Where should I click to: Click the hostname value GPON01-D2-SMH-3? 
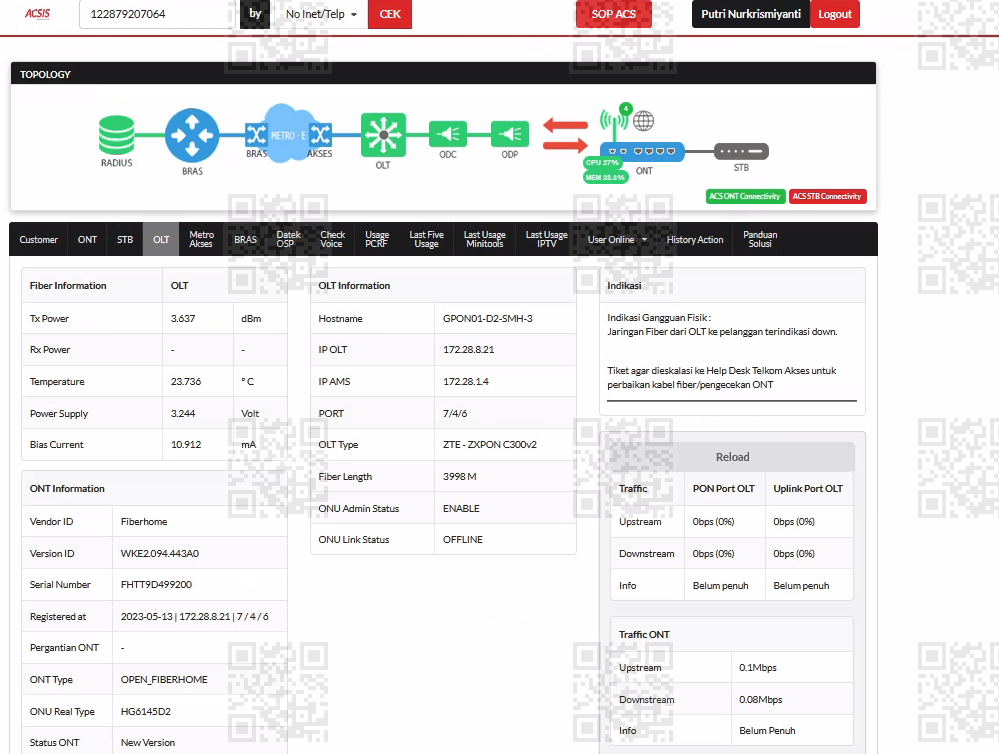tap(487, 319)
